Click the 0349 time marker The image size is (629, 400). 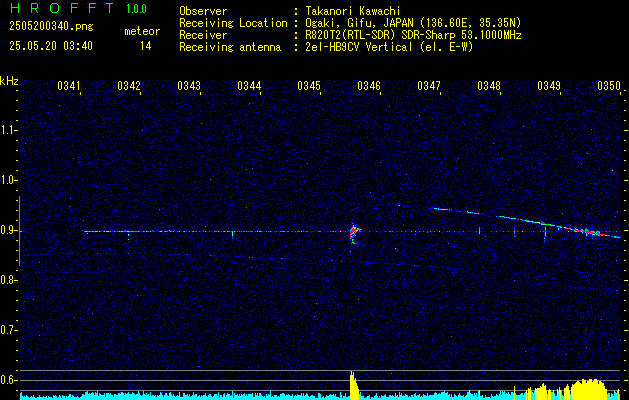click(x=549, y=86)
